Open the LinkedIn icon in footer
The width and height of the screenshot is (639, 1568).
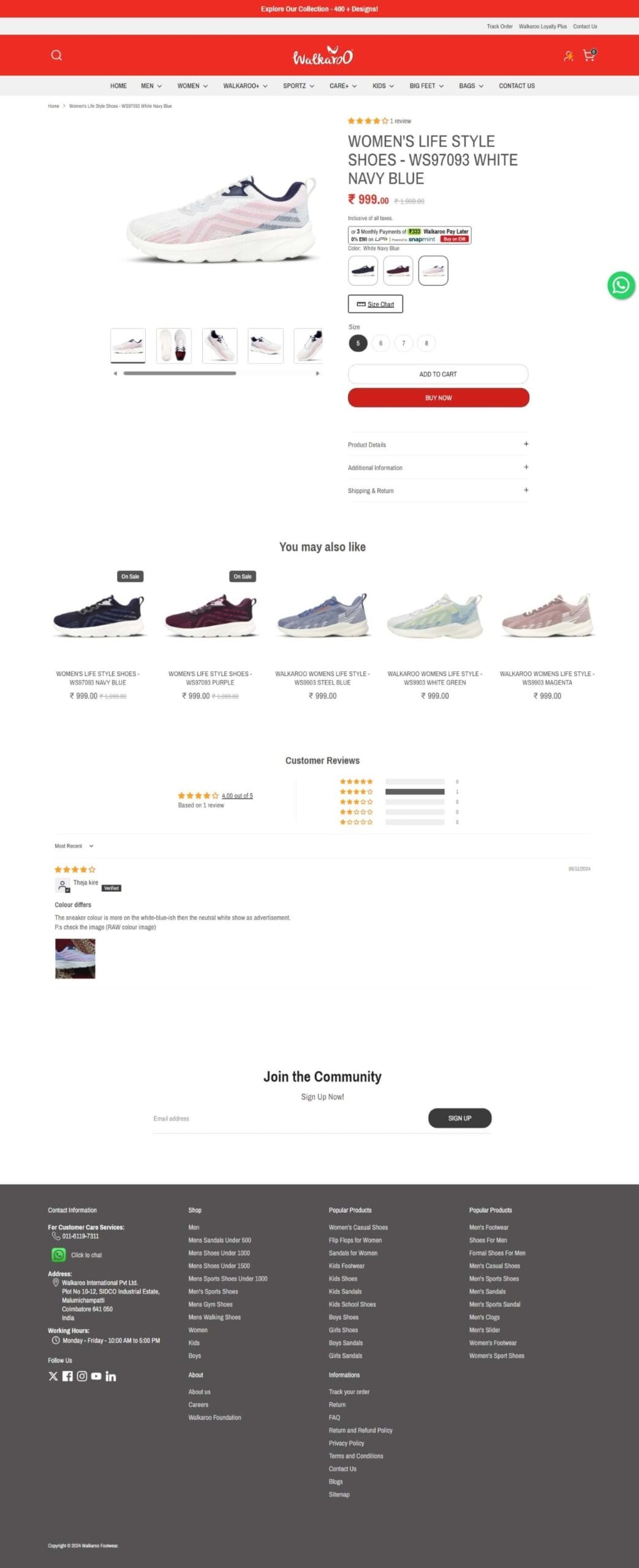tap(111, 1376)
